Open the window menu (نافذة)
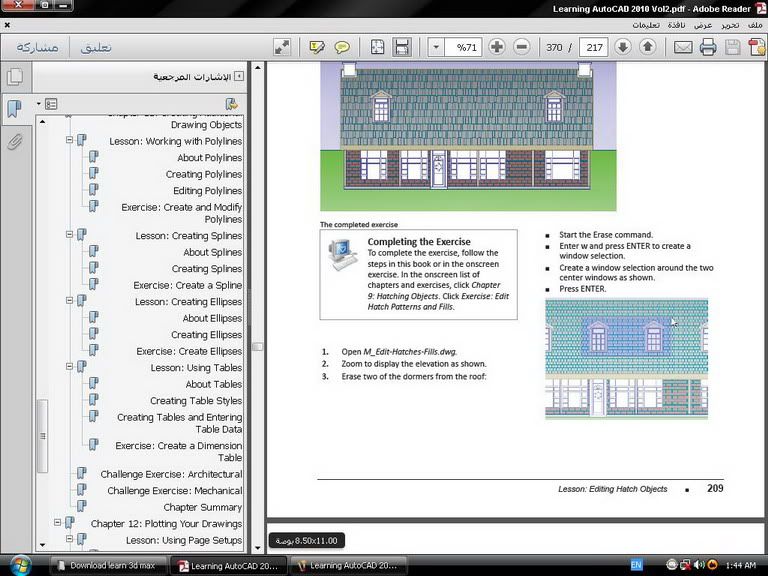 pos(676,24)
